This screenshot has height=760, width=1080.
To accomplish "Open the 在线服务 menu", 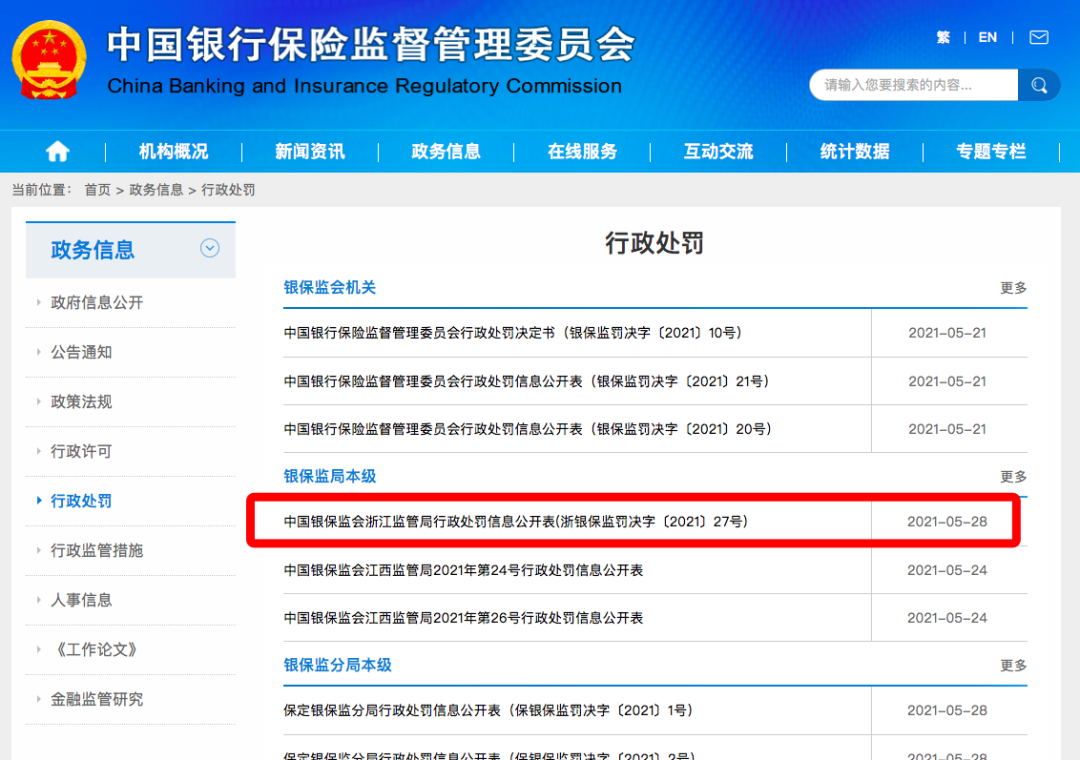I will tap(582, 151).
